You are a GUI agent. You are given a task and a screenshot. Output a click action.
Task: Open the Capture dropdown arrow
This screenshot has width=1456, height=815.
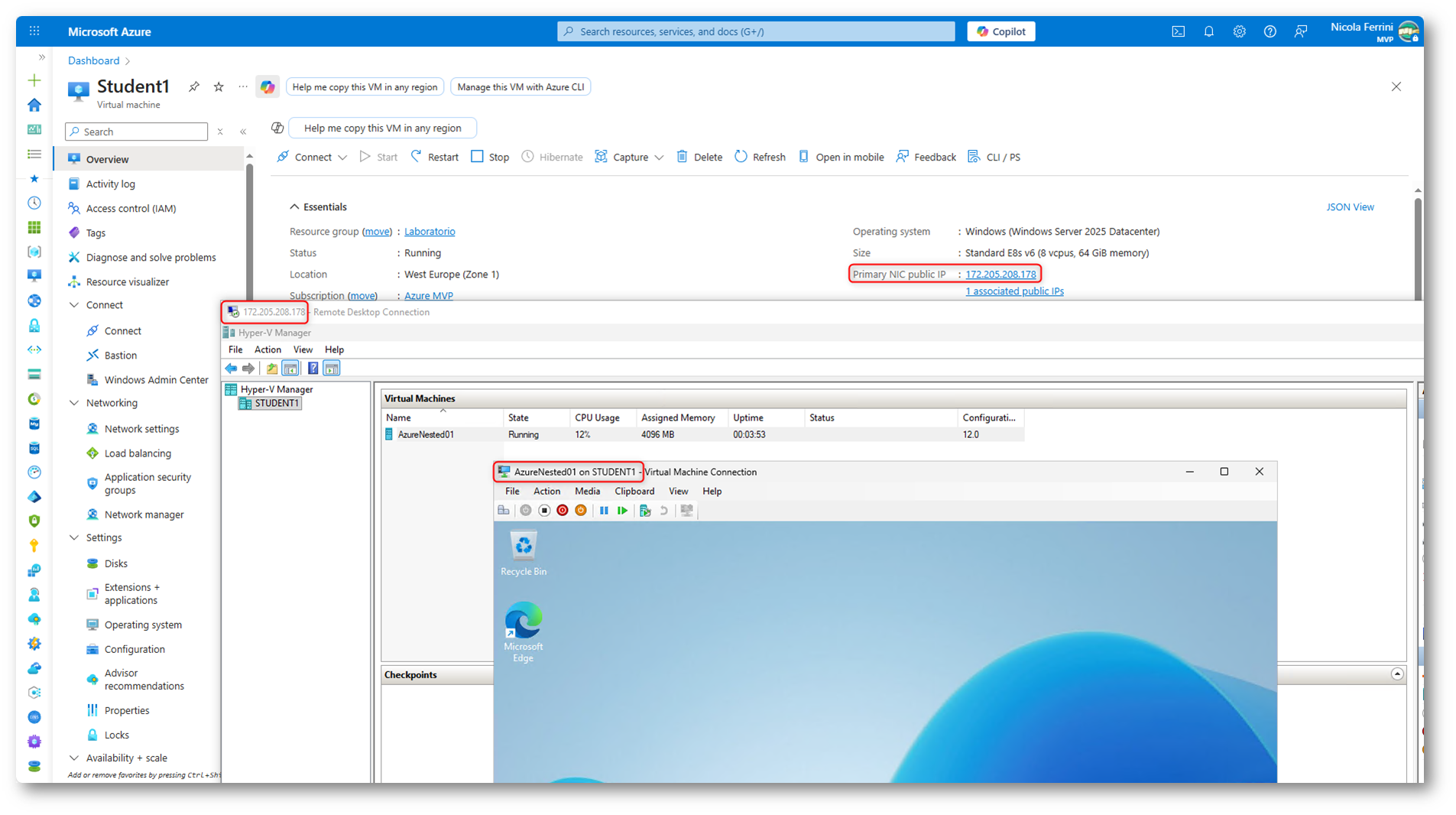(x=660, y=157)
